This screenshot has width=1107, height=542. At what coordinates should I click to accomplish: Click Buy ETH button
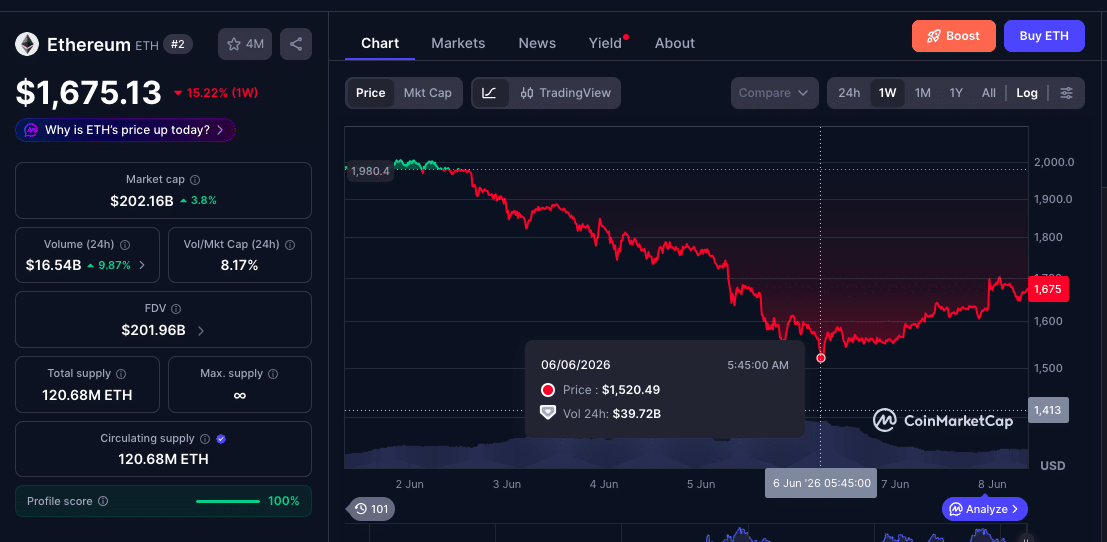tap(1044, 36)
